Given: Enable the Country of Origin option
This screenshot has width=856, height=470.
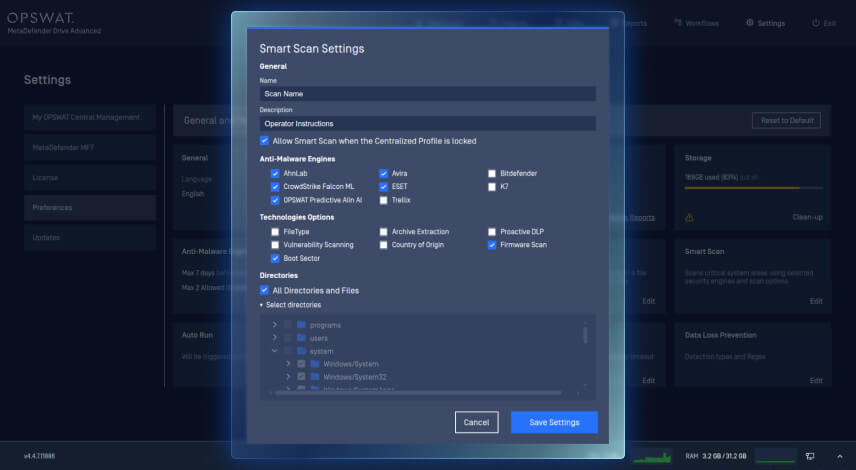Looking at the screenshot, I should tap(383, 245).
